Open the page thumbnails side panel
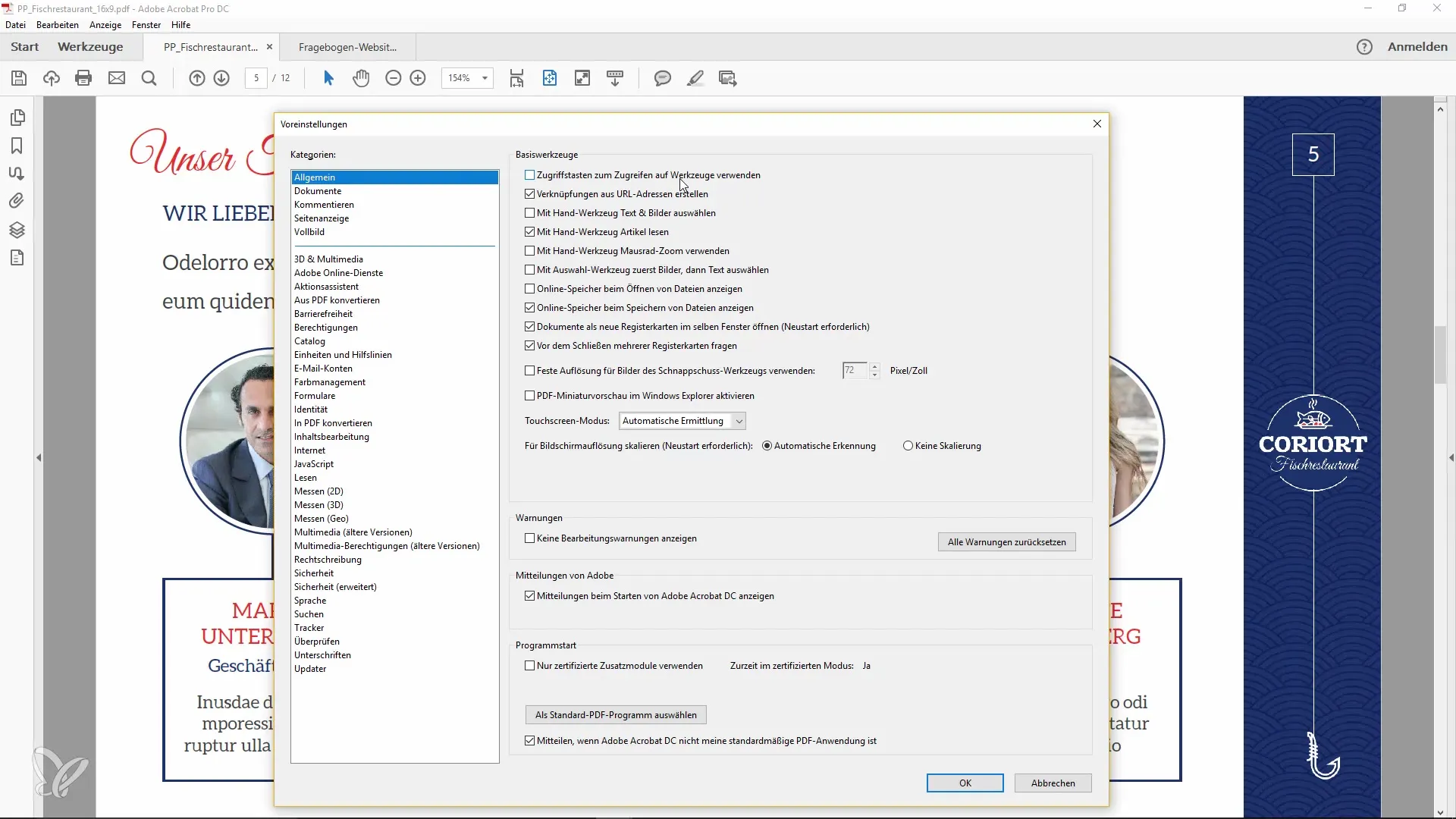 coord(17,118)
